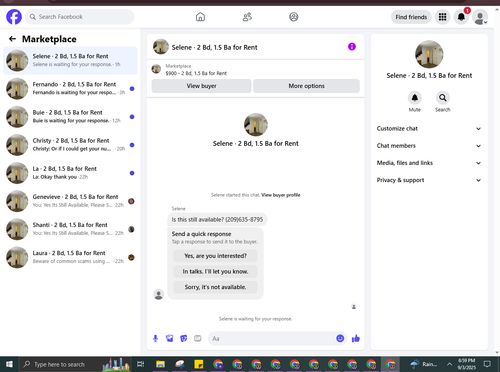Click the weather Rain widget in taskbar

[423, 364]
